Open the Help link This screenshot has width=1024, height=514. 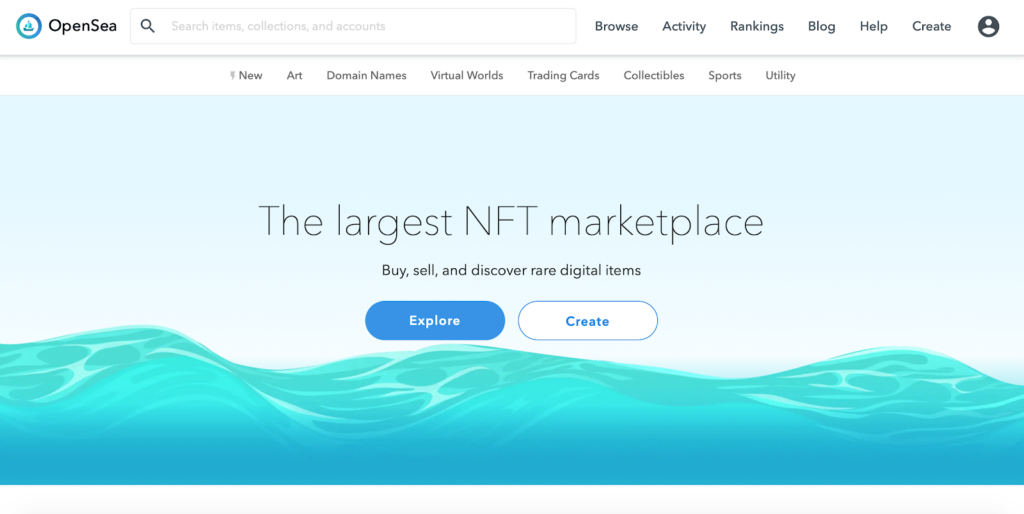[873, 26]
